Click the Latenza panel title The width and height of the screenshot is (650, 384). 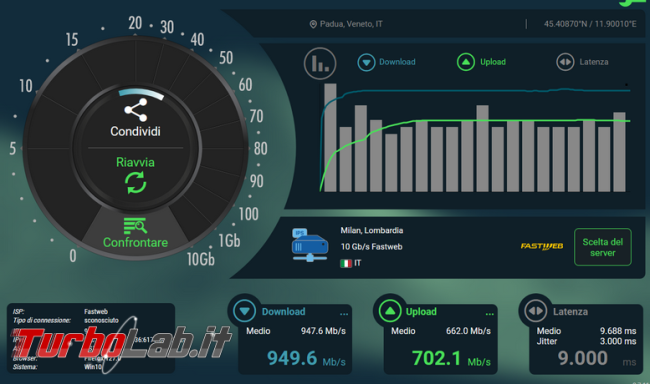pos(570,311)
